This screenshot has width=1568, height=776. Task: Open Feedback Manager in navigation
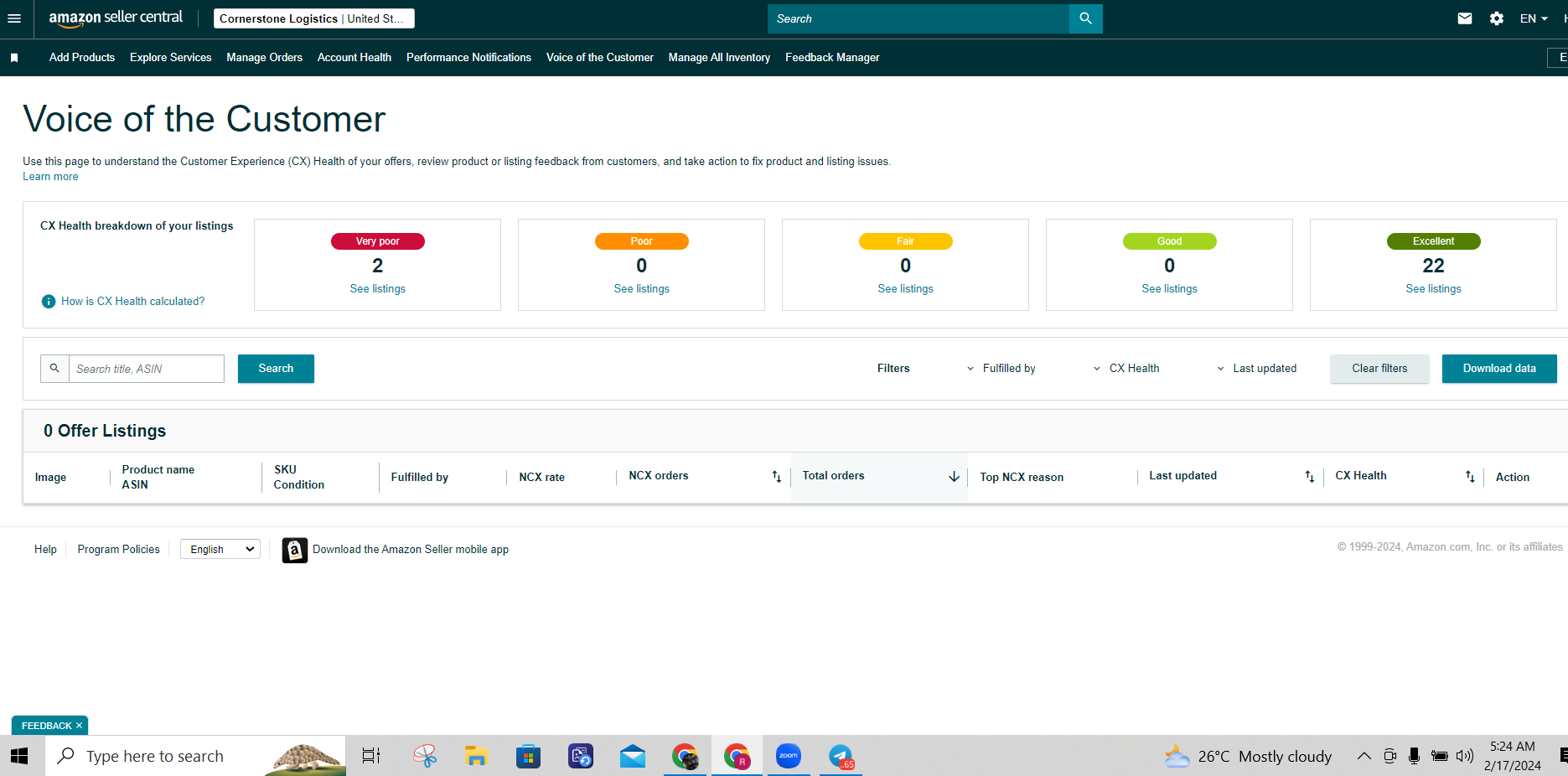tap(832, 58)
